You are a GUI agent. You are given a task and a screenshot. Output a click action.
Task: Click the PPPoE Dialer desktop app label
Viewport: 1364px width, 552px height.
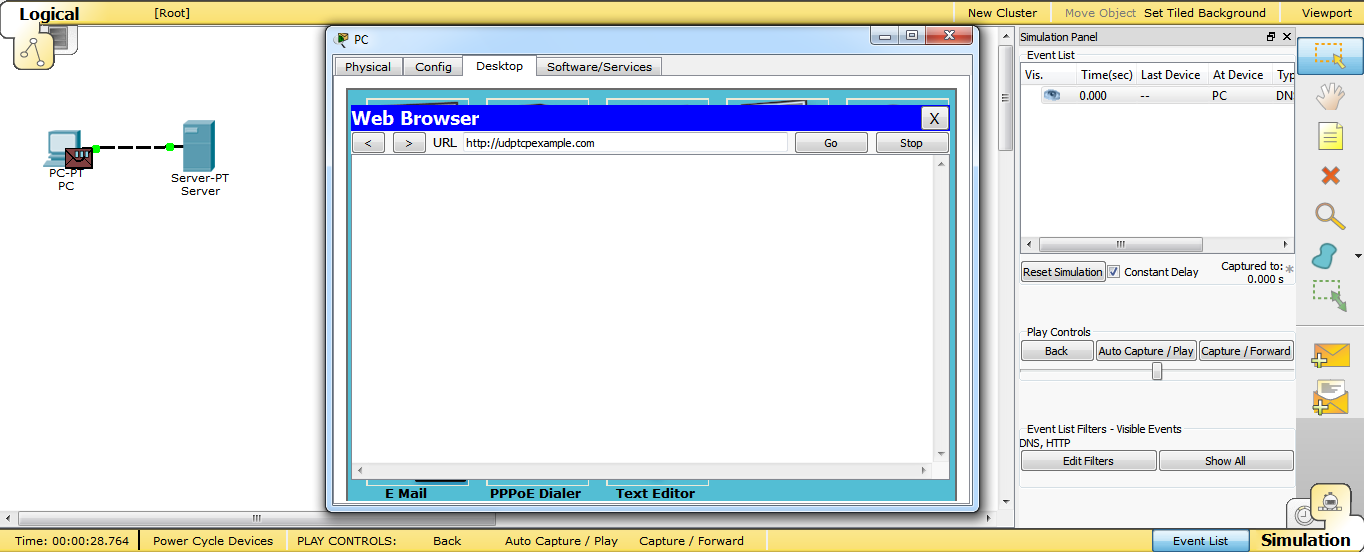coord(535,493)
